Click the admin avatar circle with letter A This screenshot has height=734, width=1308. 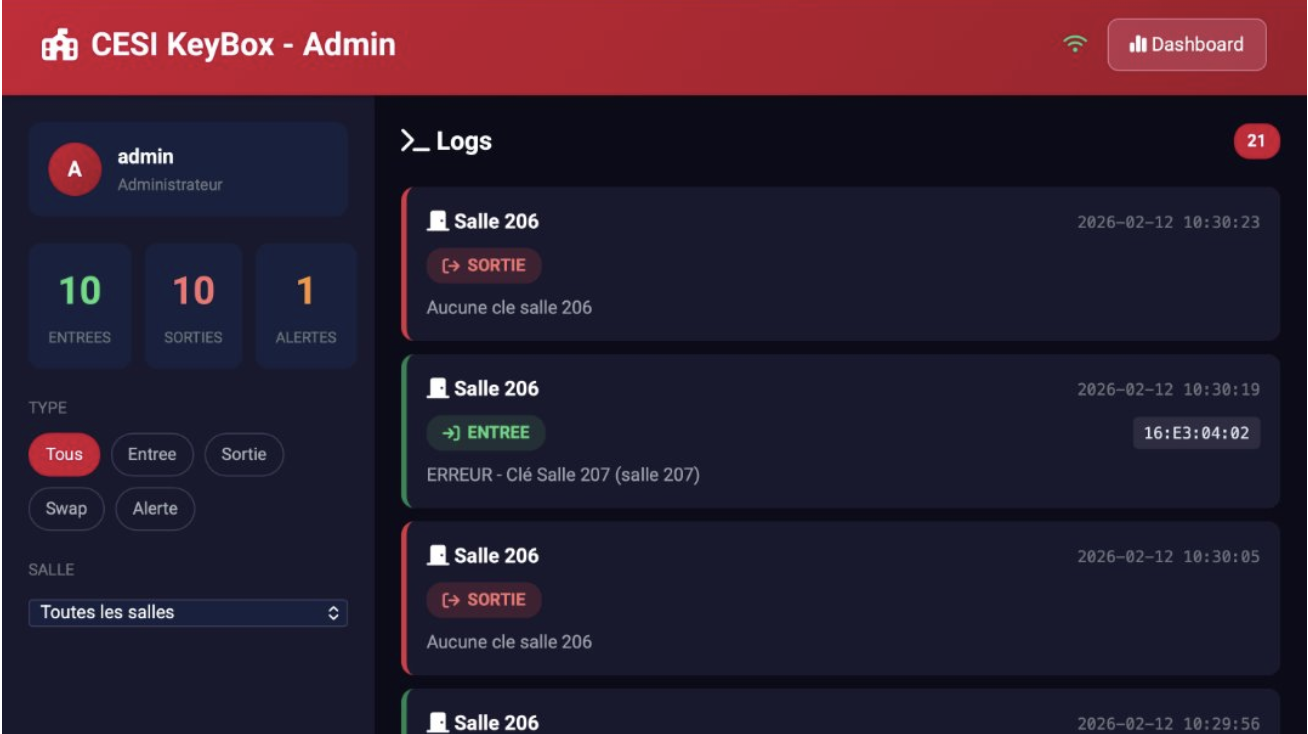(x=74, y=169)
